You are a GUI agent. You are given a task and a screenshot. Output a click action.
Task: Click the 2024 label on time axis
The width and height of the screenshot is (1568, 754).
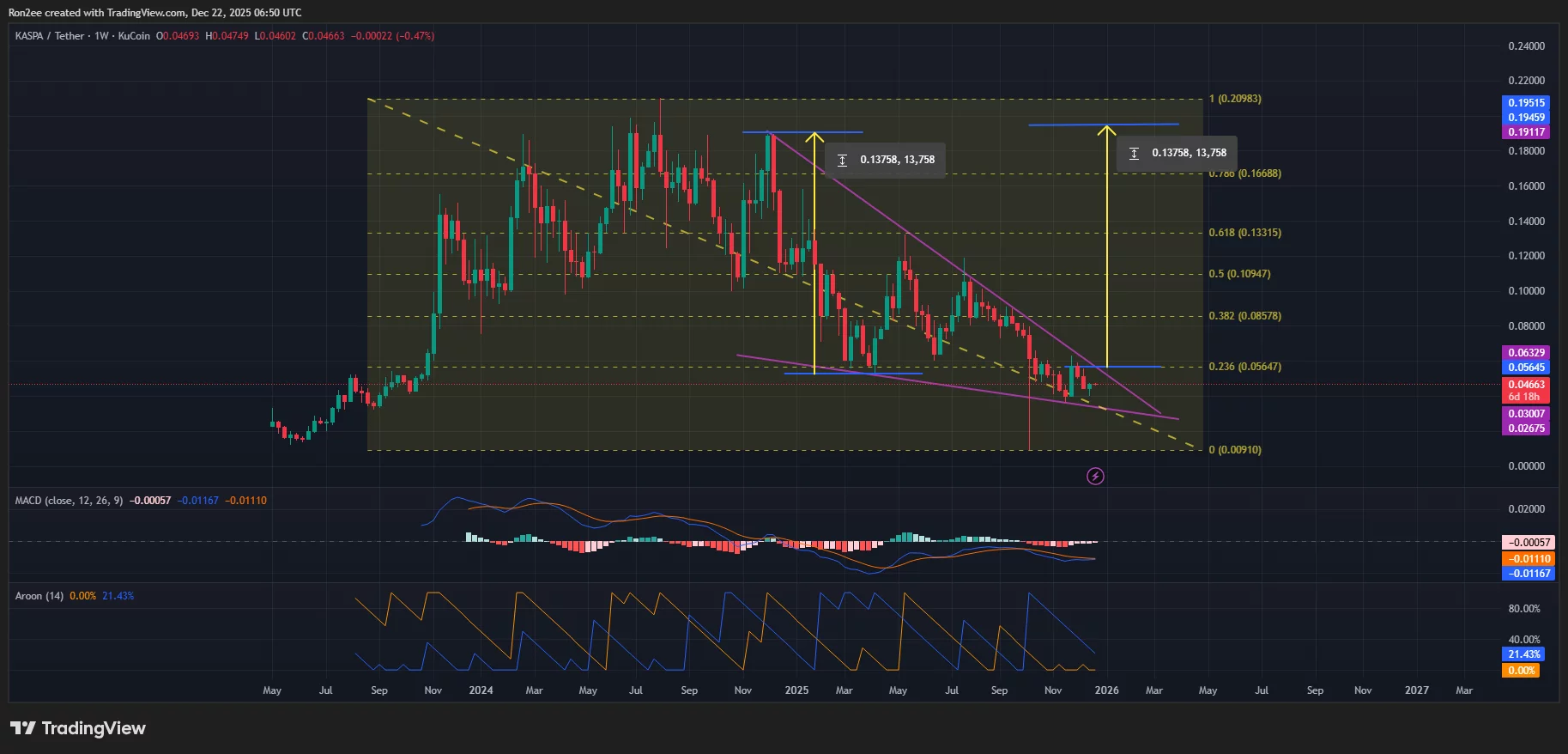[x=481, y=690]
